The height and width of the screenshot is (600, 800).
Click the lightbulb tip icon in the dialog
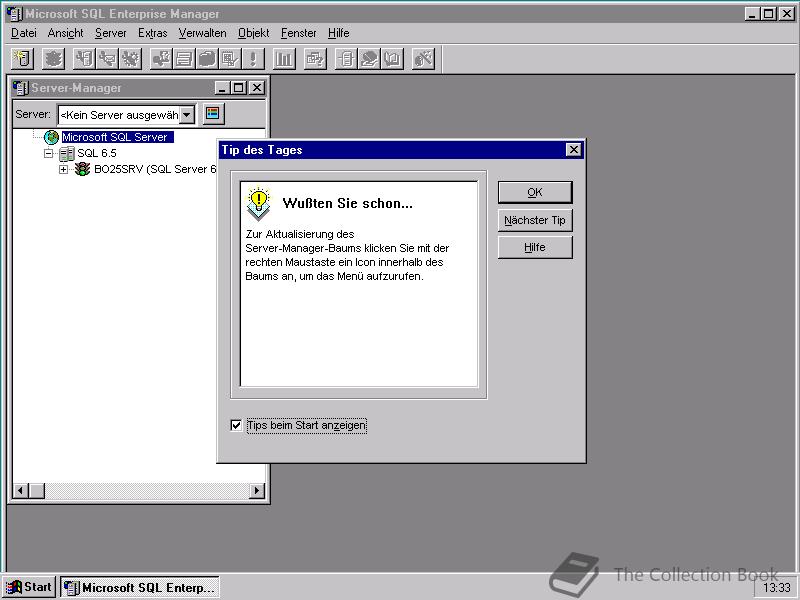259,203
